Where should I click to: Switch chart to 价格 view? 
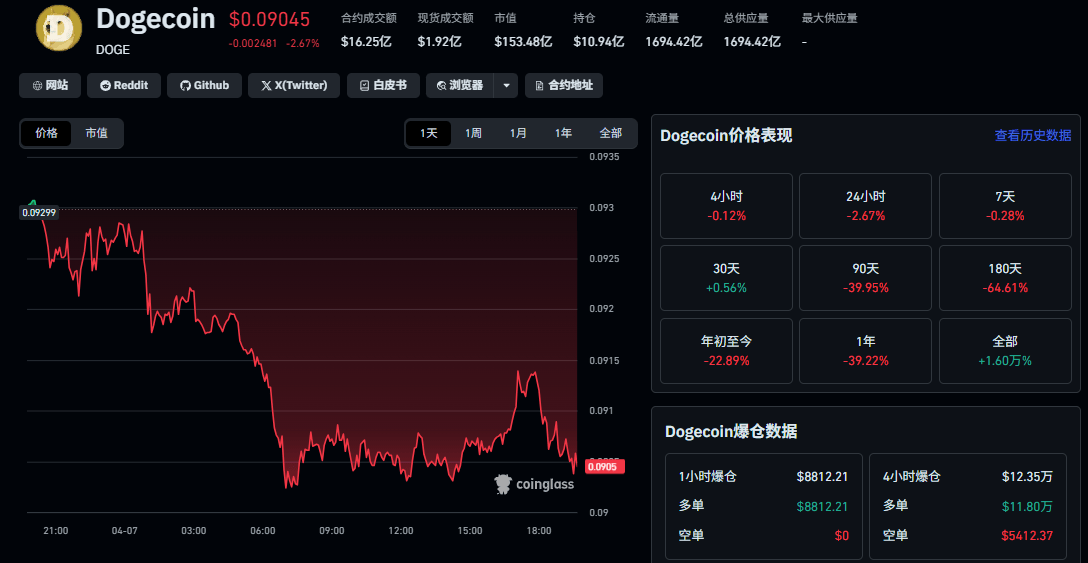pos(47,133)
